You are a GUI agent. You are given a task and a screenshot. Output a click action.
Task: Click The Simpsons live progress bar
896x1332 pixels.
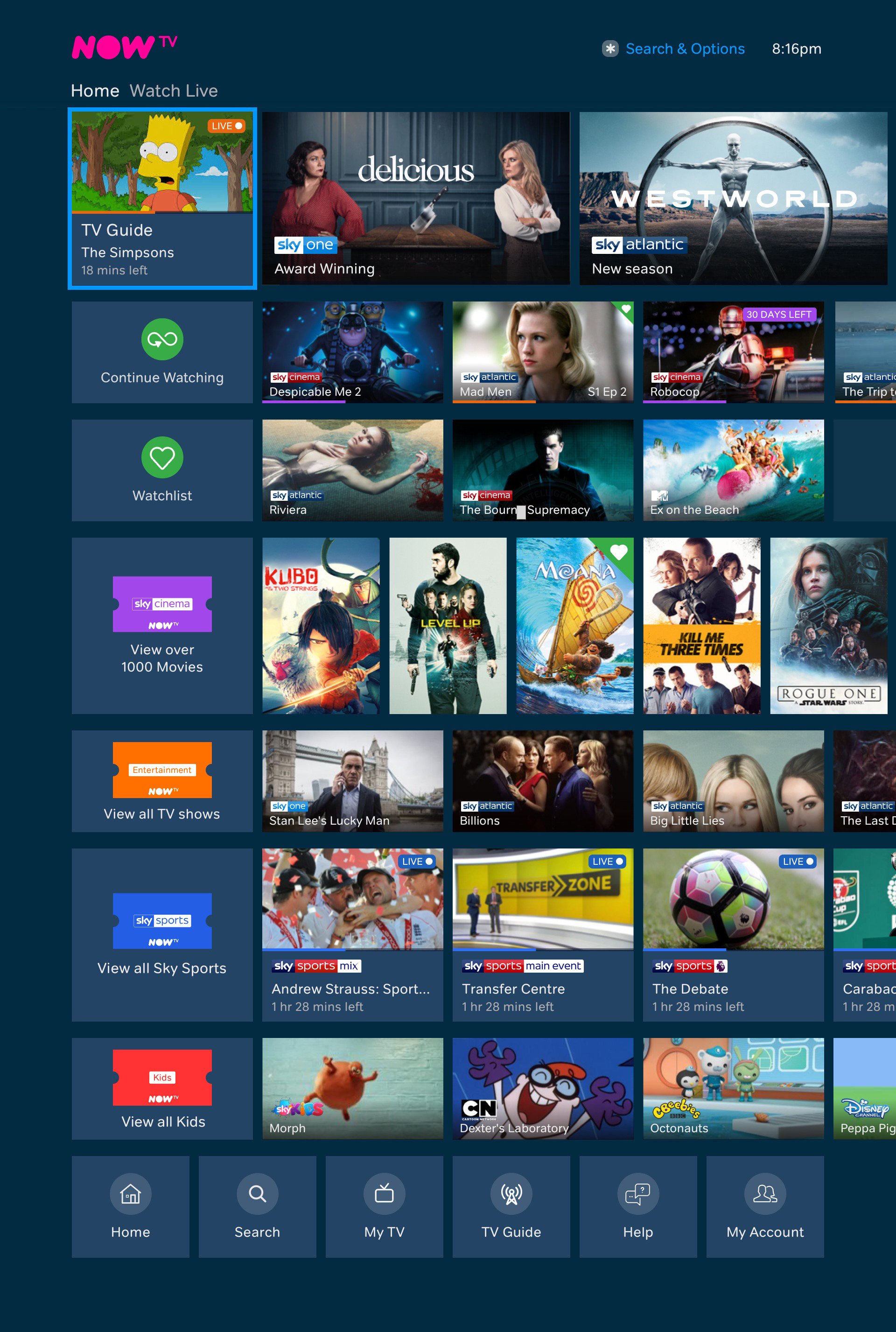point(114,213)
